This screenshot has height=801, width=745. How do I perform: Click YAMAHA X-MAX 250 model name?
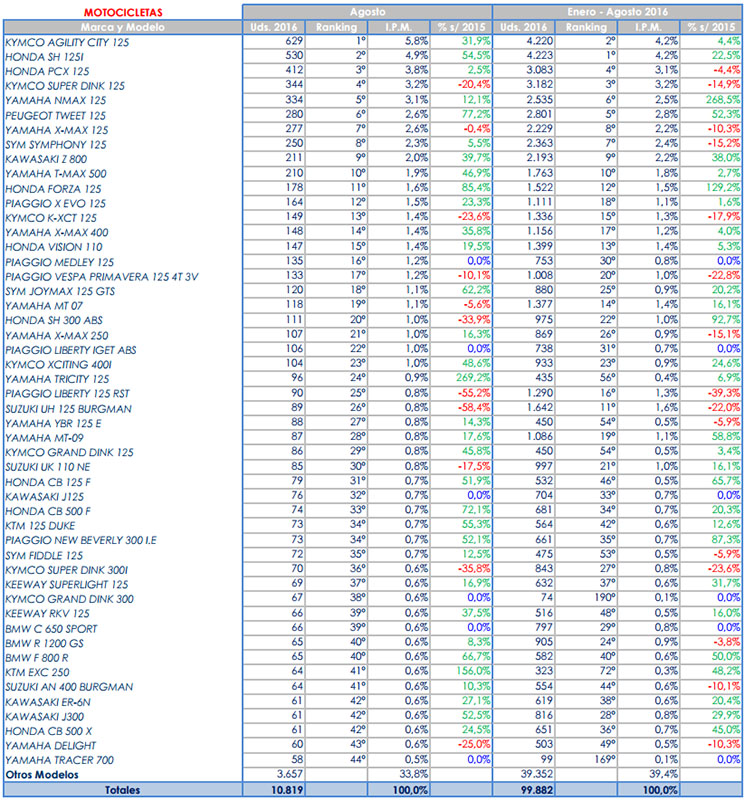pyautogui.click(x=57, y=336)
